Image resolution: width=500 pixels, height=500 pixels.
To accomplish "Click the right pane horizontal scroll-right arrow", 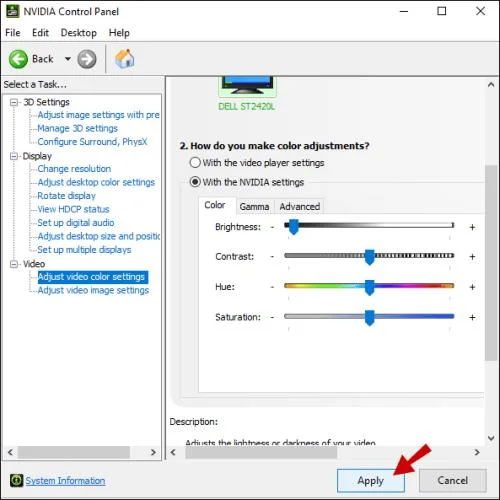I will coord(477,452).
